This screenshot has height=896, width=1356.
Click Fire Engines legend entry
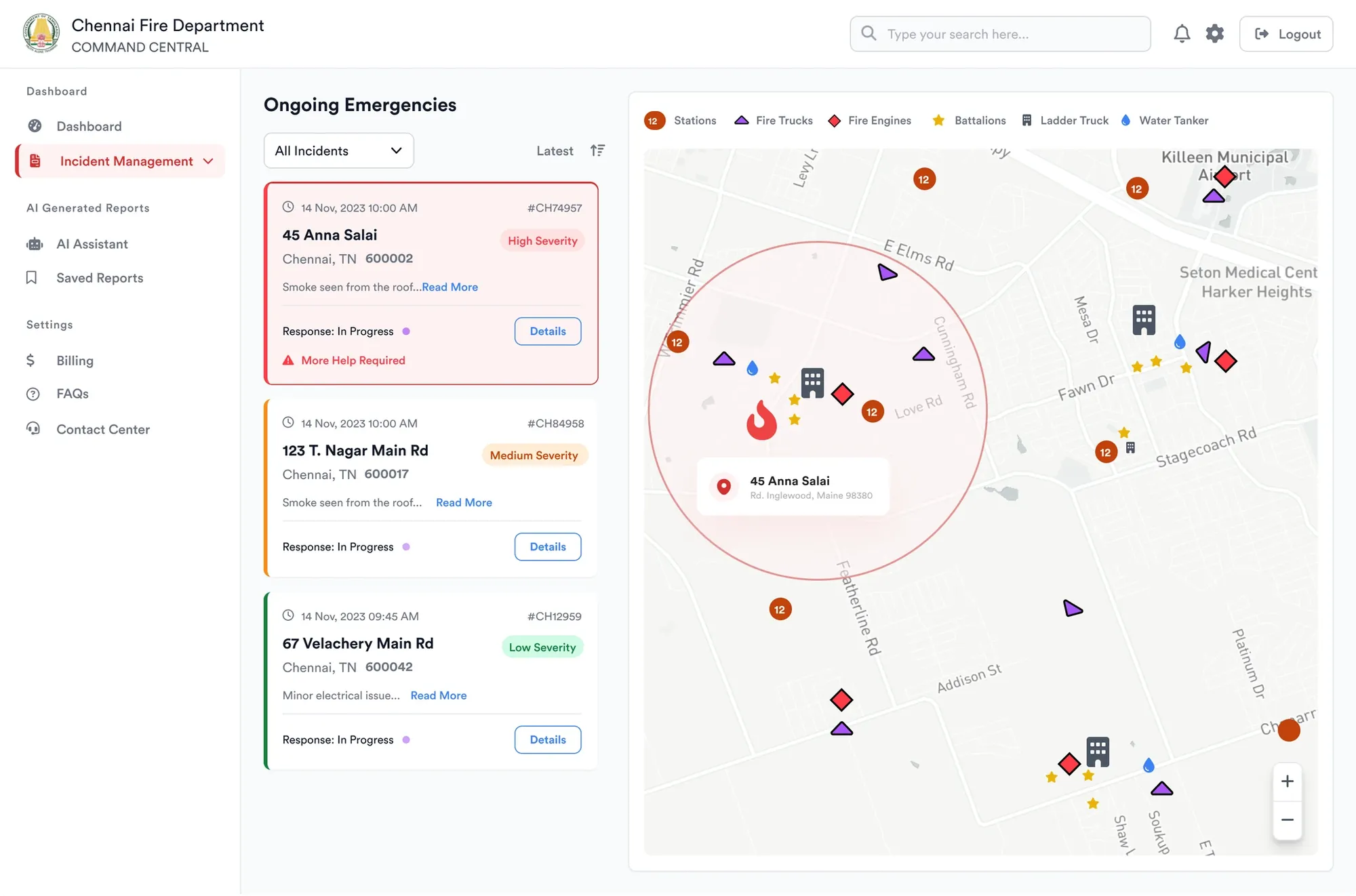(x=870, y=121)
